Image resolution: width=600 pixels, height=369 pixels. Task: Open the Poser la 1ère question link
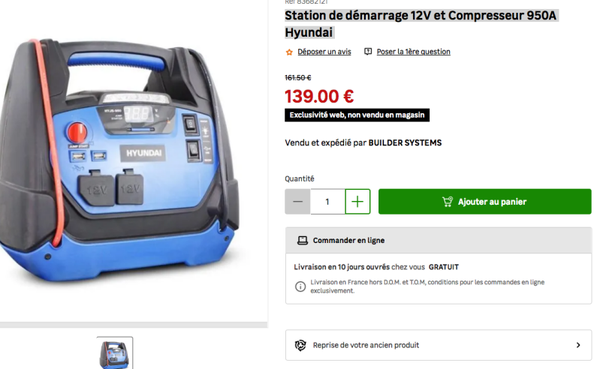tap(413, 52)
